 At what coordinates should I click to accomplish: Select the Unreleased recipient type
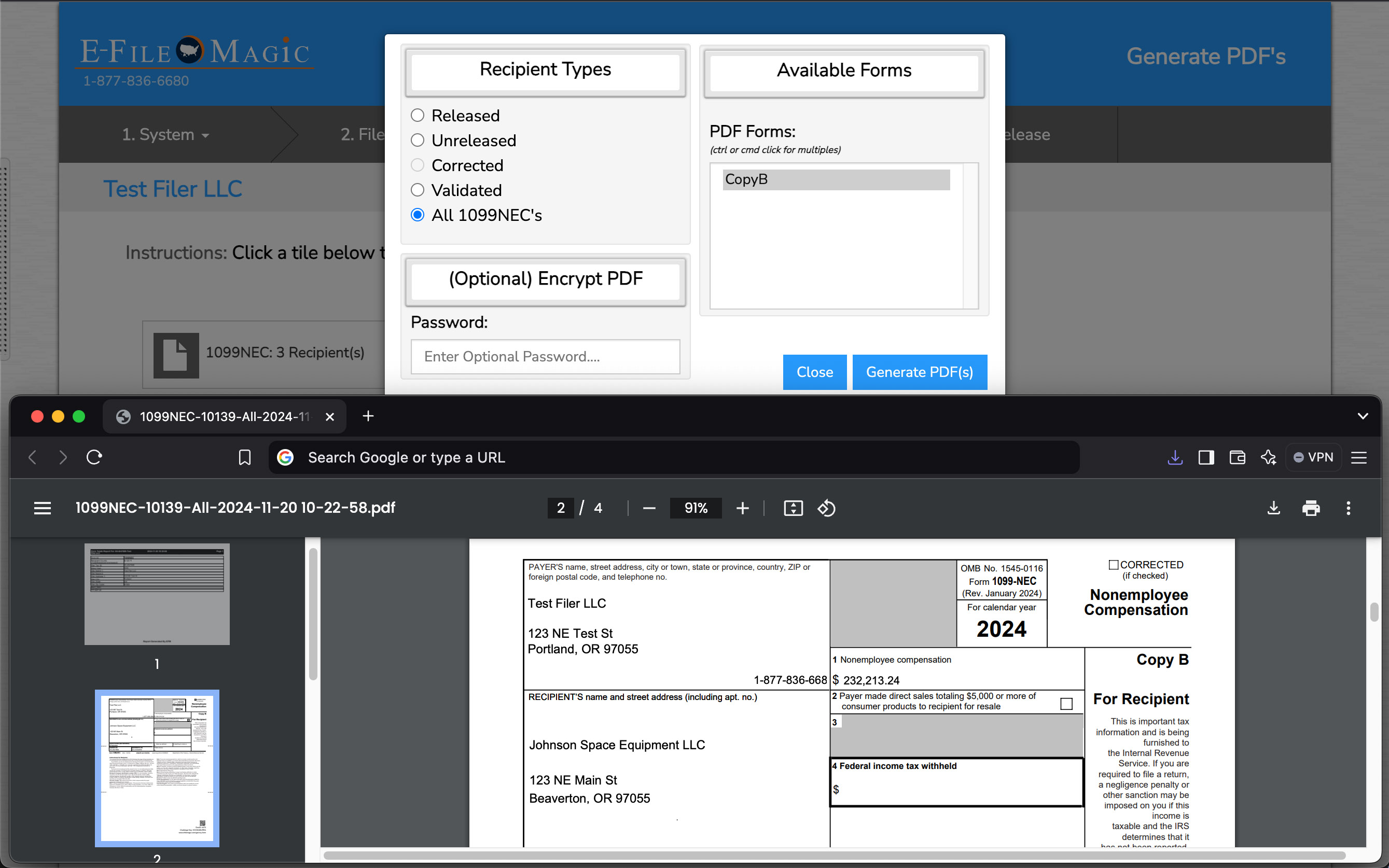click(x=418, y=141)
